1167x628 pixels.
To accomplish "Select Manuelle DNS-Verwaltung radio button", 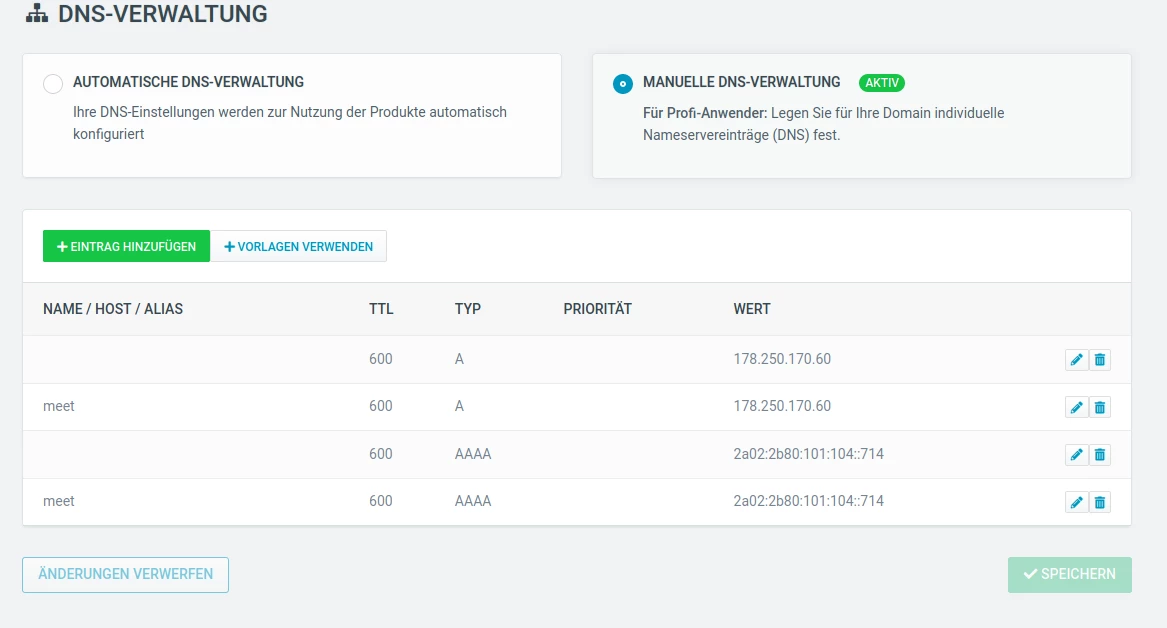I will (623, 84).
